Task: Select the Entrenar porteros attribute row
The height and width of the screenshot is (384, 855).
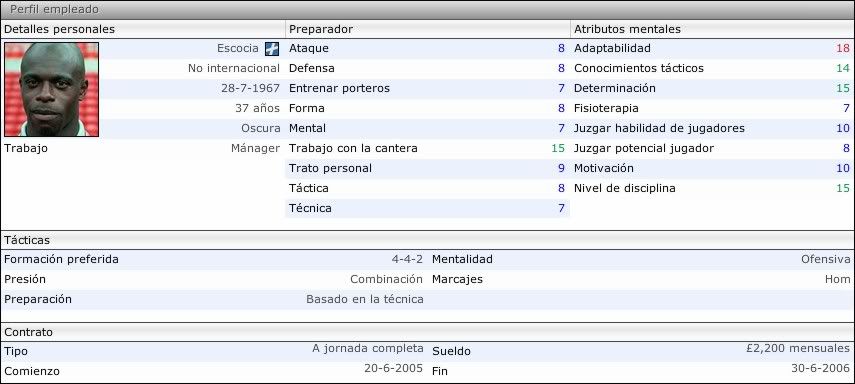Action: point(427,88)
